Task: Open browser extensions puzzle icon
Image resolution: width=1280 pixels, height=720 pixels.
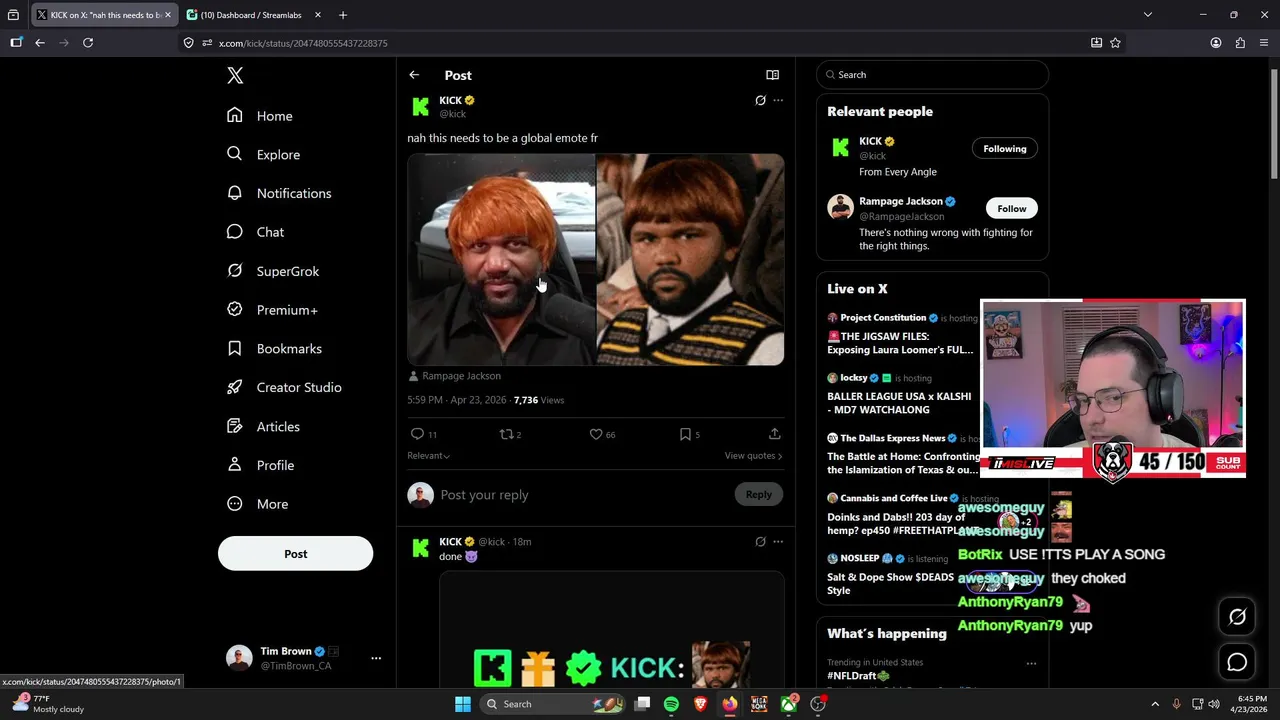Action: tap(1240, 43)
